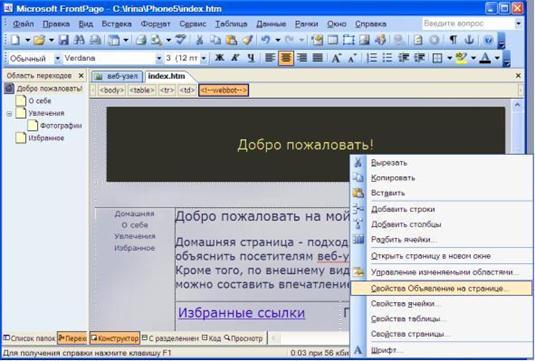
Task: Click the Decrease Indent icon
Action: [x=404, y=58]
